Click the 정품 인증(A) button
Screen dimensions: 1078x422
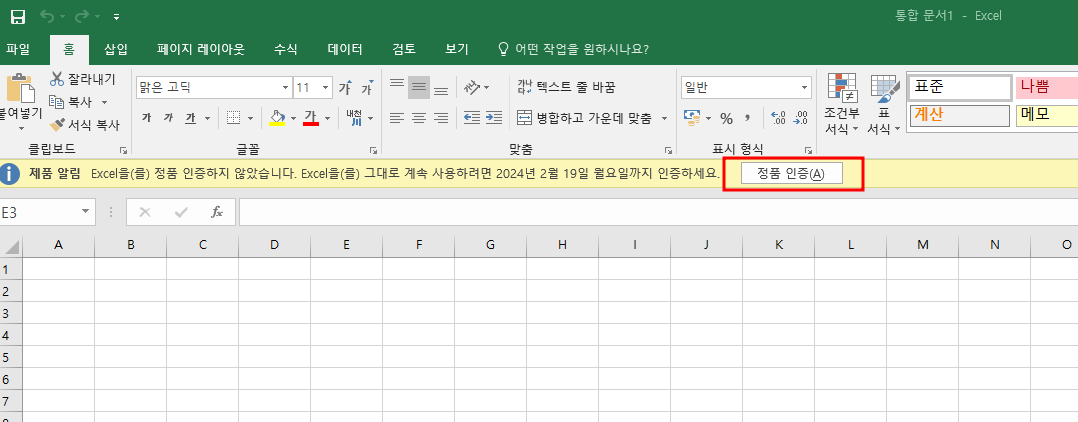point(792,174)
